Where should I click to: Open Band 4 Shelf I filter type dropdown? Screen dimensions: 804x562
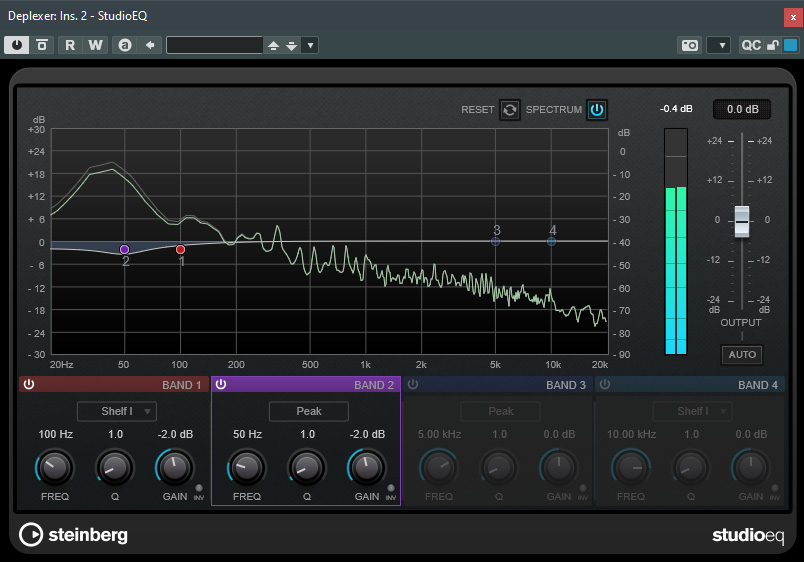693,411
